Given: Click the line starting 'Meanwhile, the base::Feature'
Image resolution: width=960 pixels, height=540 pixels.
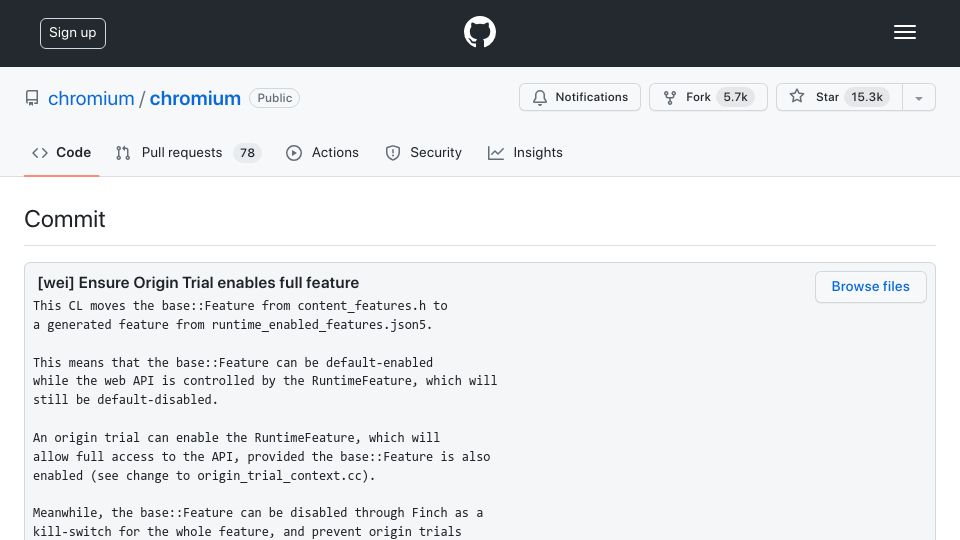Looking at the screenshot, I should (x=258, y=513).
